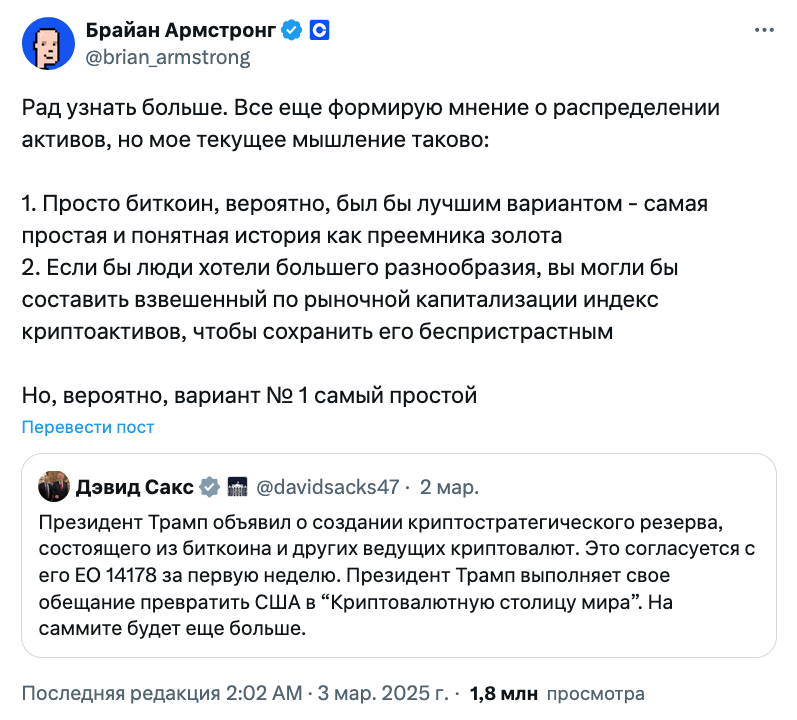The width and height of the screenshot is (797, 720).
Task: Click the White House affiliation badge
Action: pos(237,487)
